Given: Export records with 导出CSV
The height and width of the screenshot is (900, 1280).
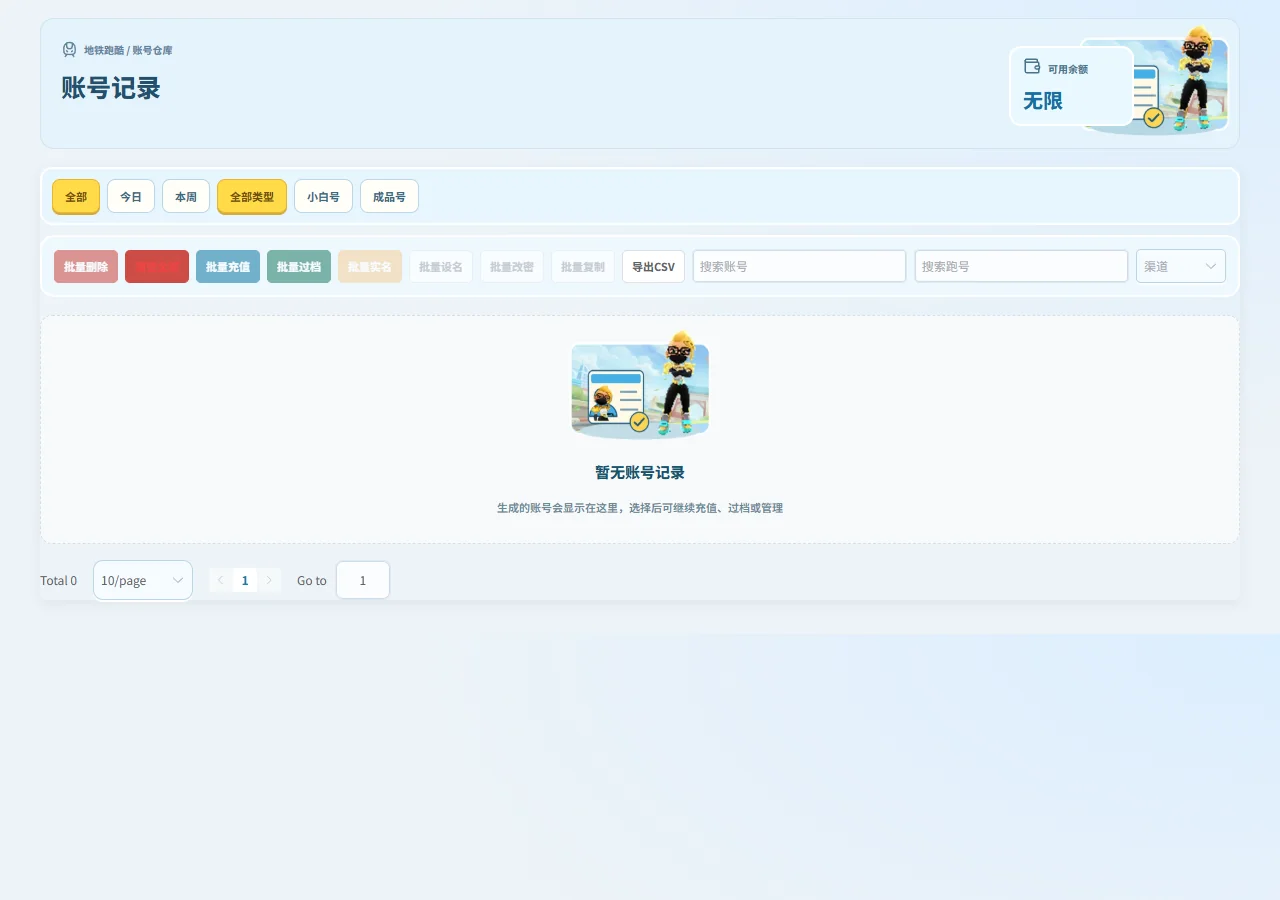Looking at the screenshot, I should click(653, 266).
